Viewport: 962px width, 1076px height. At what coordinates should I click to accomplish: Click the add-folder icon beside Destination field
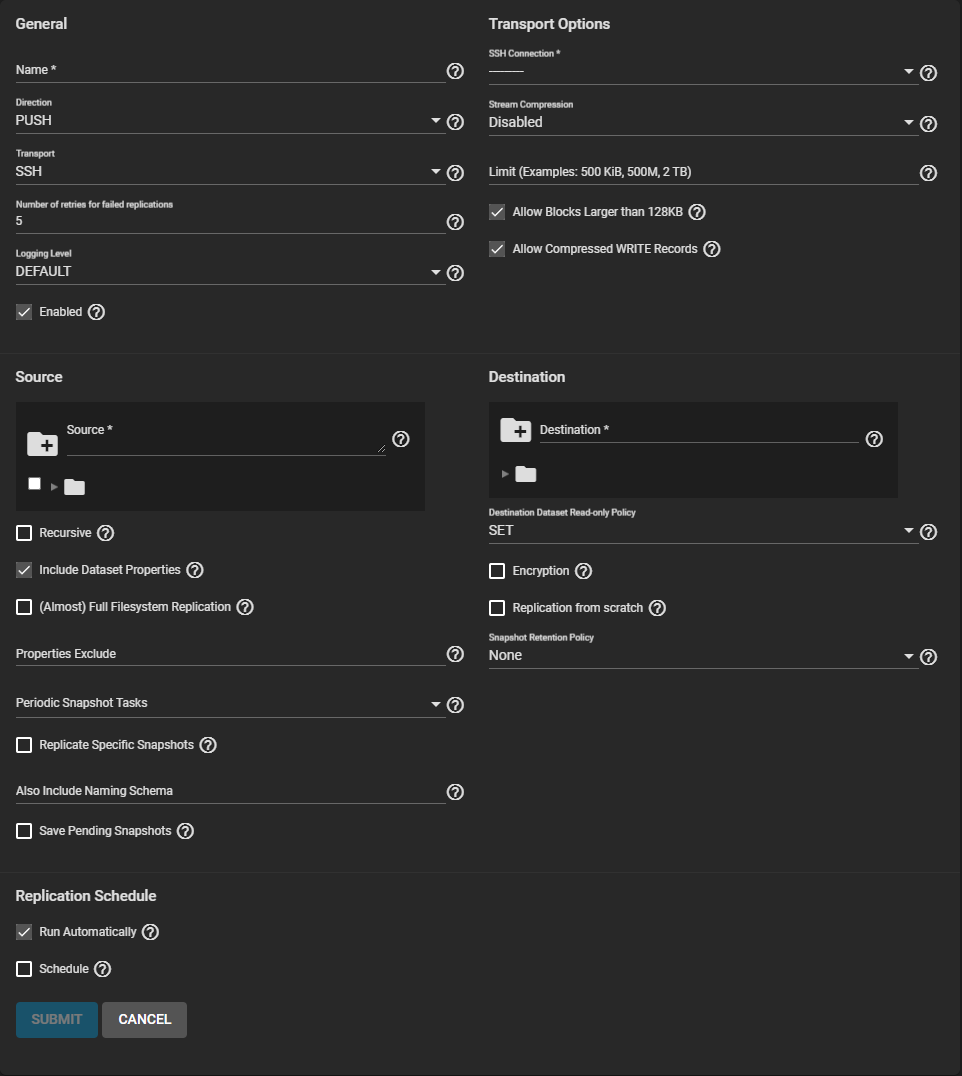click(x=515, y=430)
